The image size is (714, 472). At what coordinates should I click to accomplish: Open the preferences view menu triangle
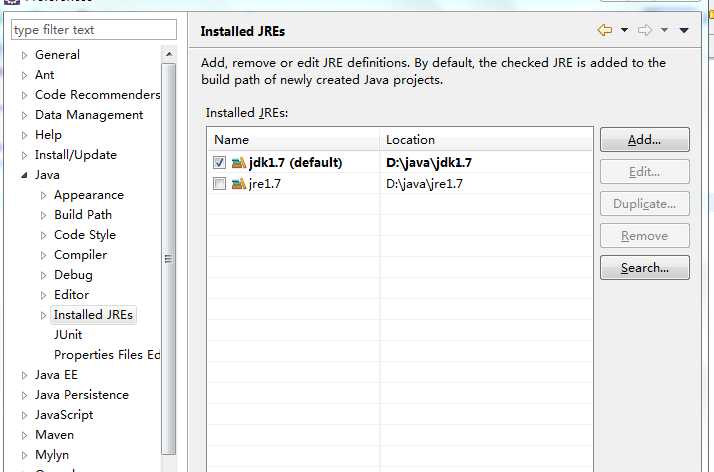pos(684,30)
